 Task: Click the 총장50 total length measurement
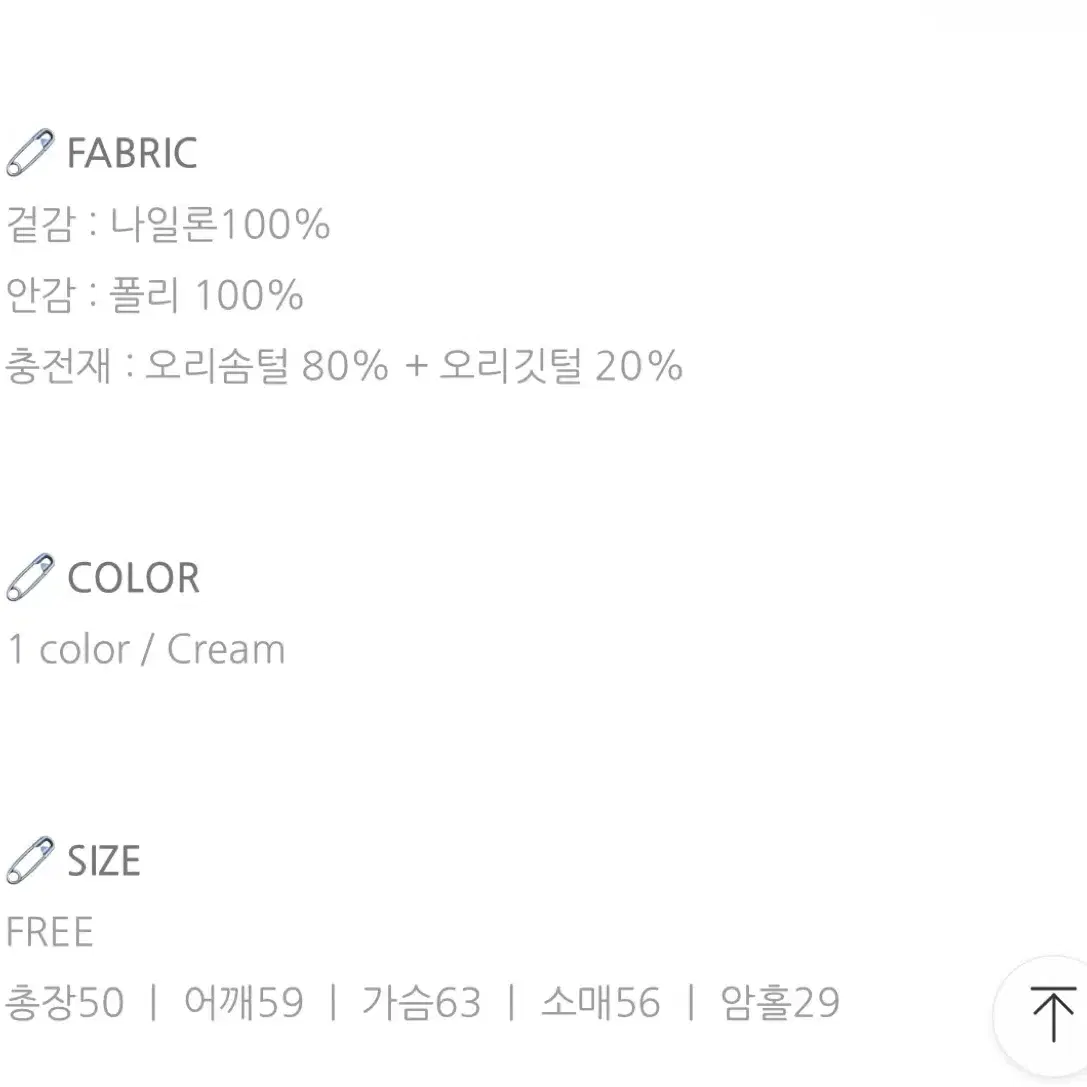coord(65,1002)
